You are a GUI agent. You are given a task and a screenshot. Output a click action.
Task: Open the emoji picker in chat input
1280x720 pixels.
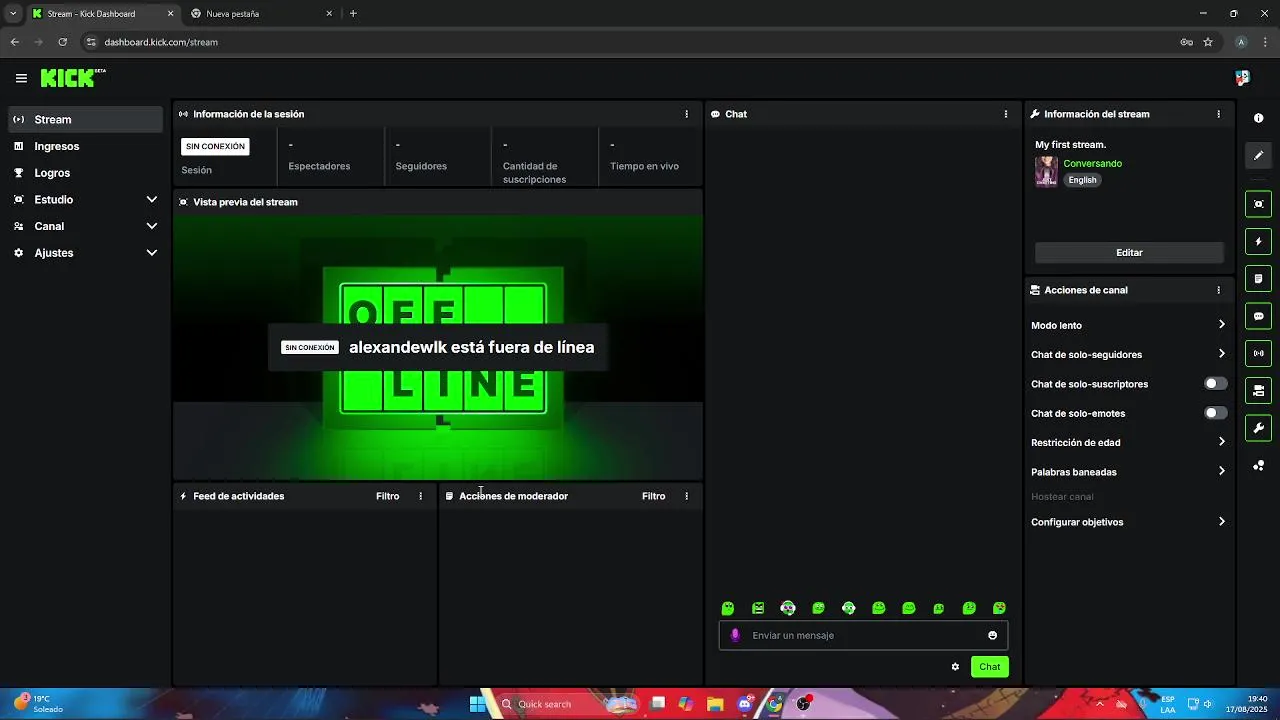point(992,635)
